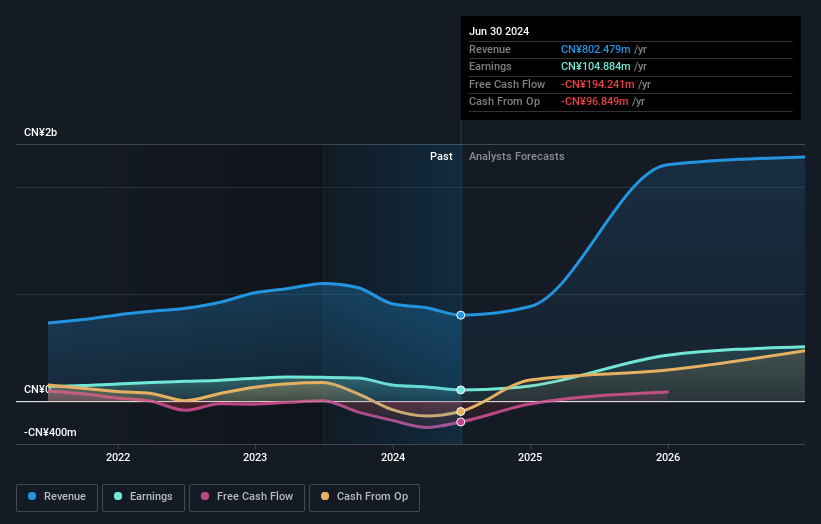This screenshot has height=524, width=821.
Task: Select the Earnings data point marker on the chart
Action: (x=461, y=390)
